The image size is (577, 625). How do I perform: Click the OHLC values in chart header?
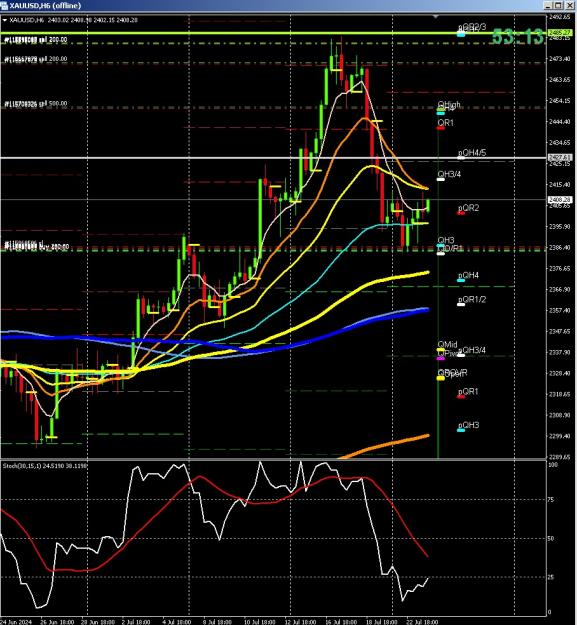tap(92, 20)
